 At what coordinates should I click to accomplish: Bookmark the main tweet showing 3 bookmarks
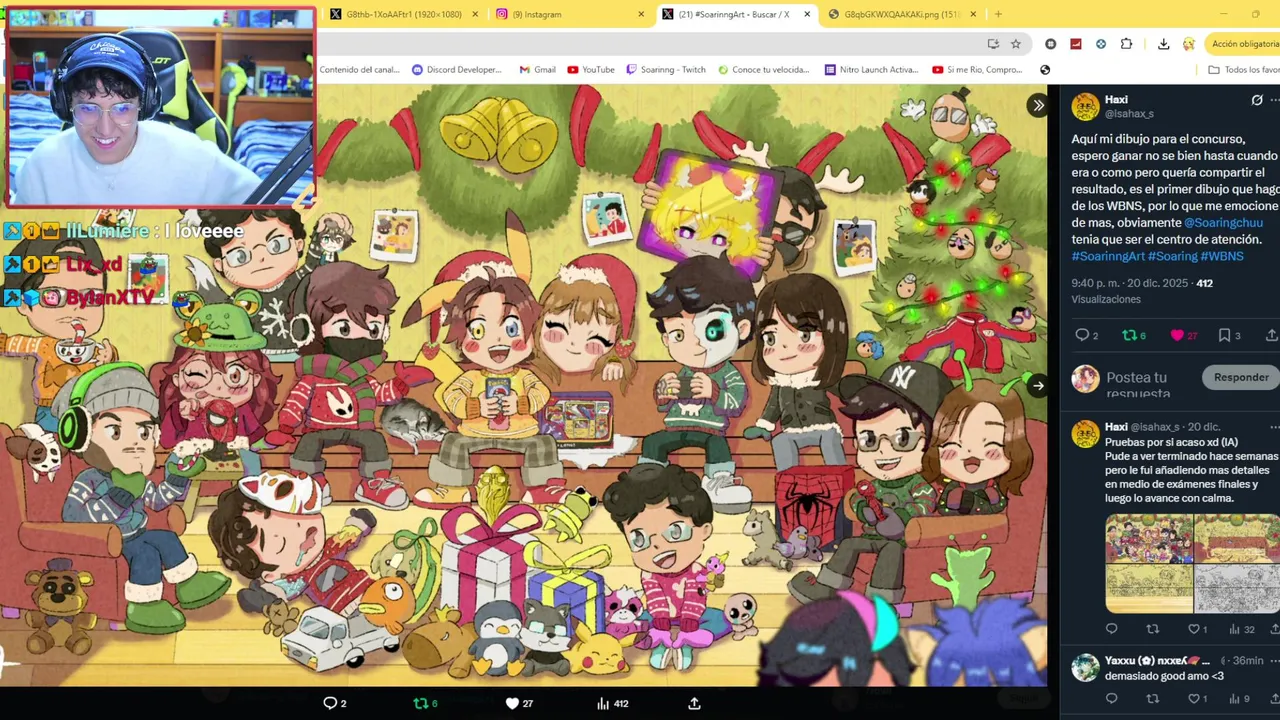coord(1224,336)
